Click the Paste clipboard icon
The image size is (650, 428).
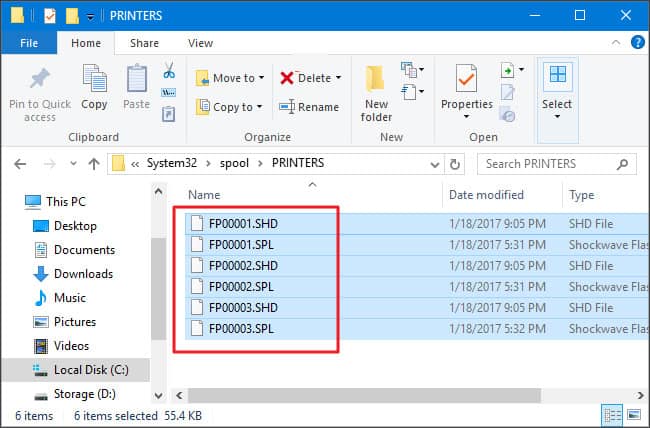coord(136,79)
